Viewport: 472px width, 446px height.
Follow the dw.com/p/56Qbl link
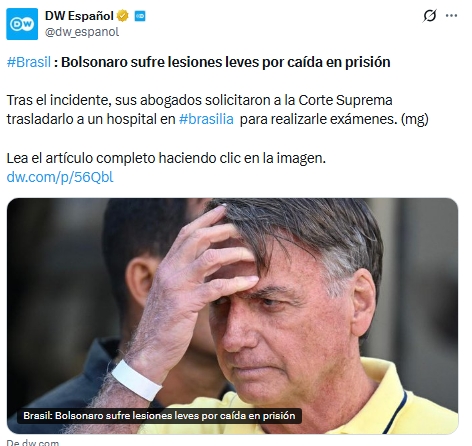click(x=60, y=177)
